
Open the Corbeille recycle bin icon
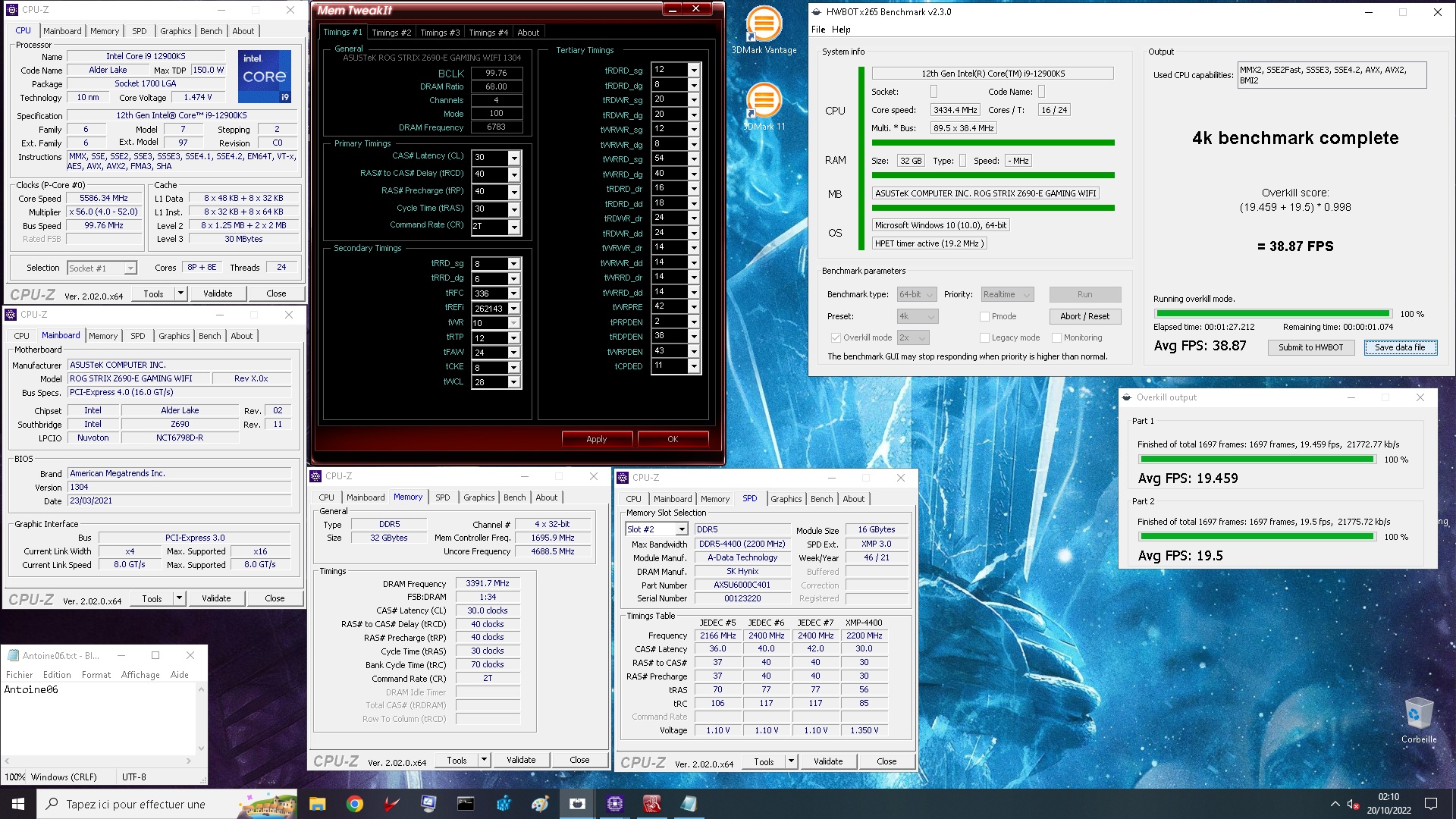1418,720
